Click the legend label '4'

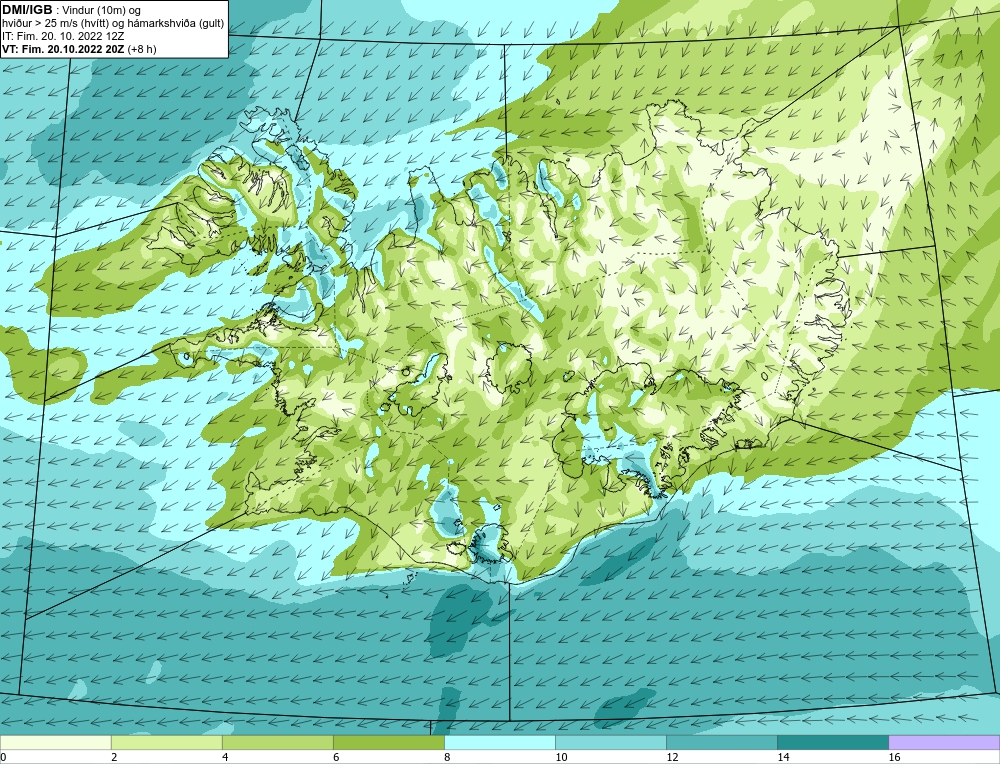pos(225,757)
